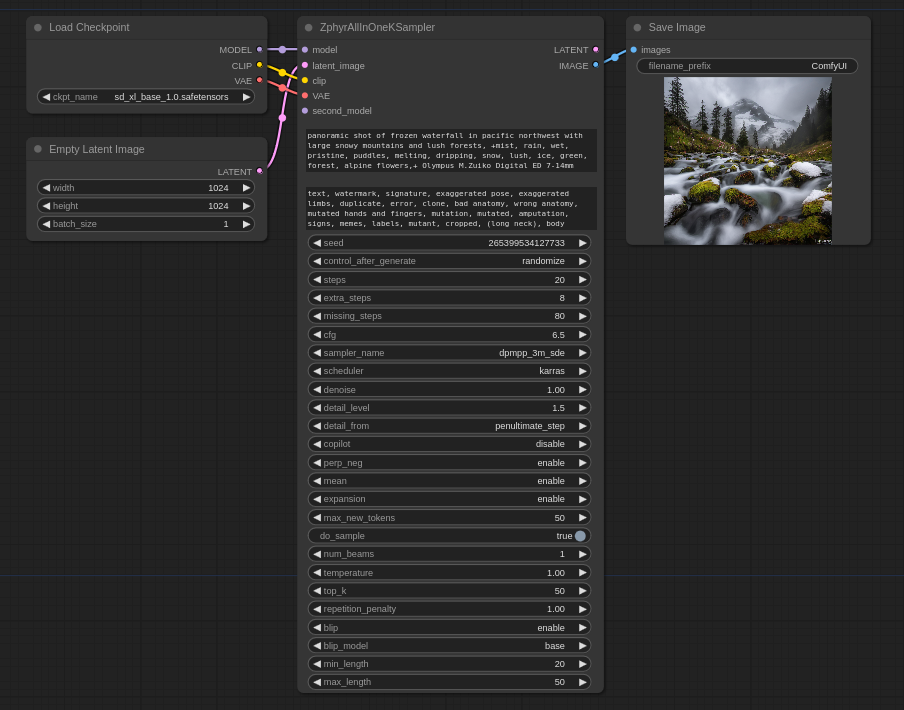Switch the blip setting with right arrow
Viewport: 904px width, 710px height.
582,628
